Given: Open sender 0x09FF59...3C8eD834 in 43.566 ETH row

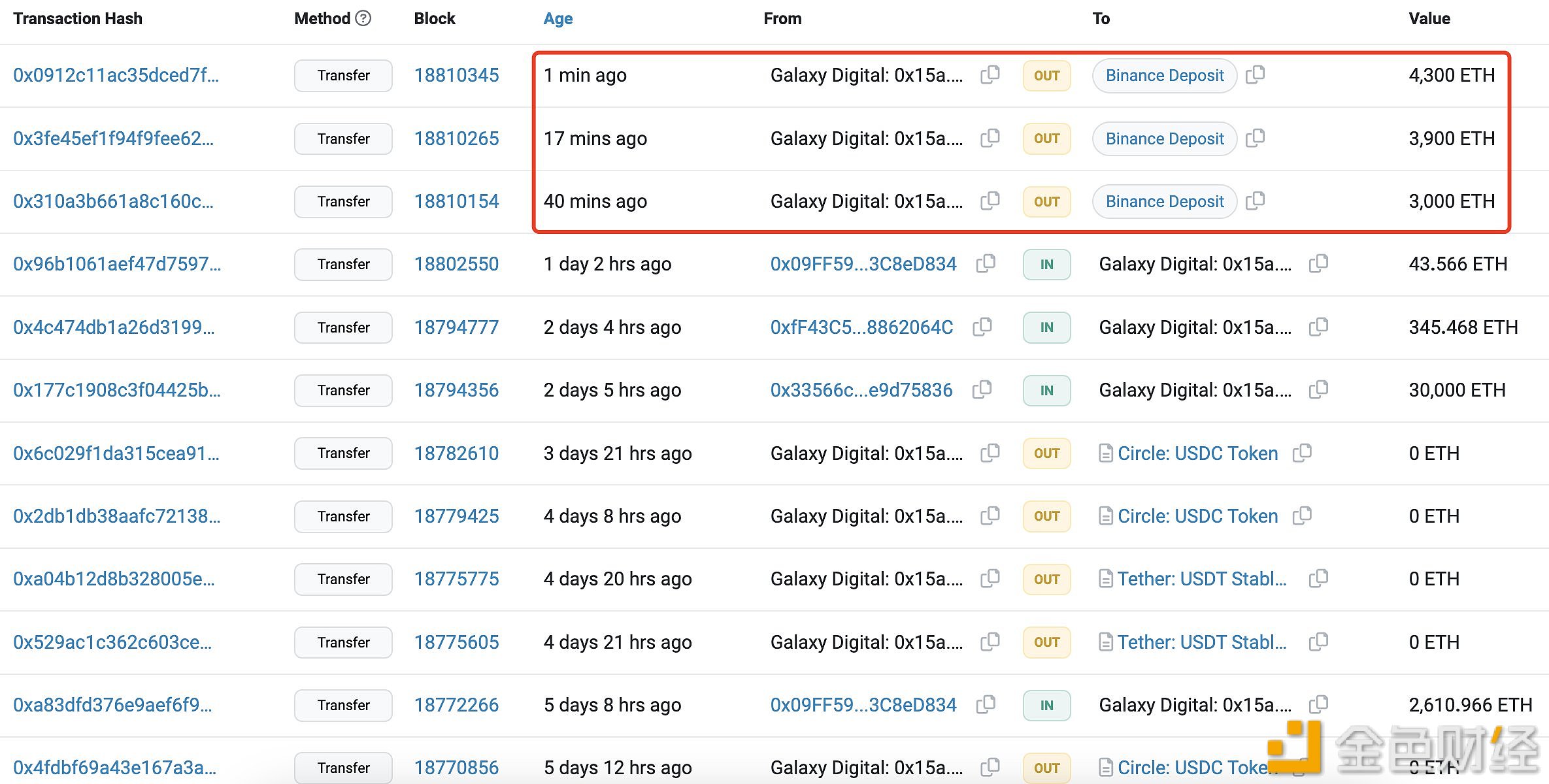Looking at the screenshot, I should (863, 264).
